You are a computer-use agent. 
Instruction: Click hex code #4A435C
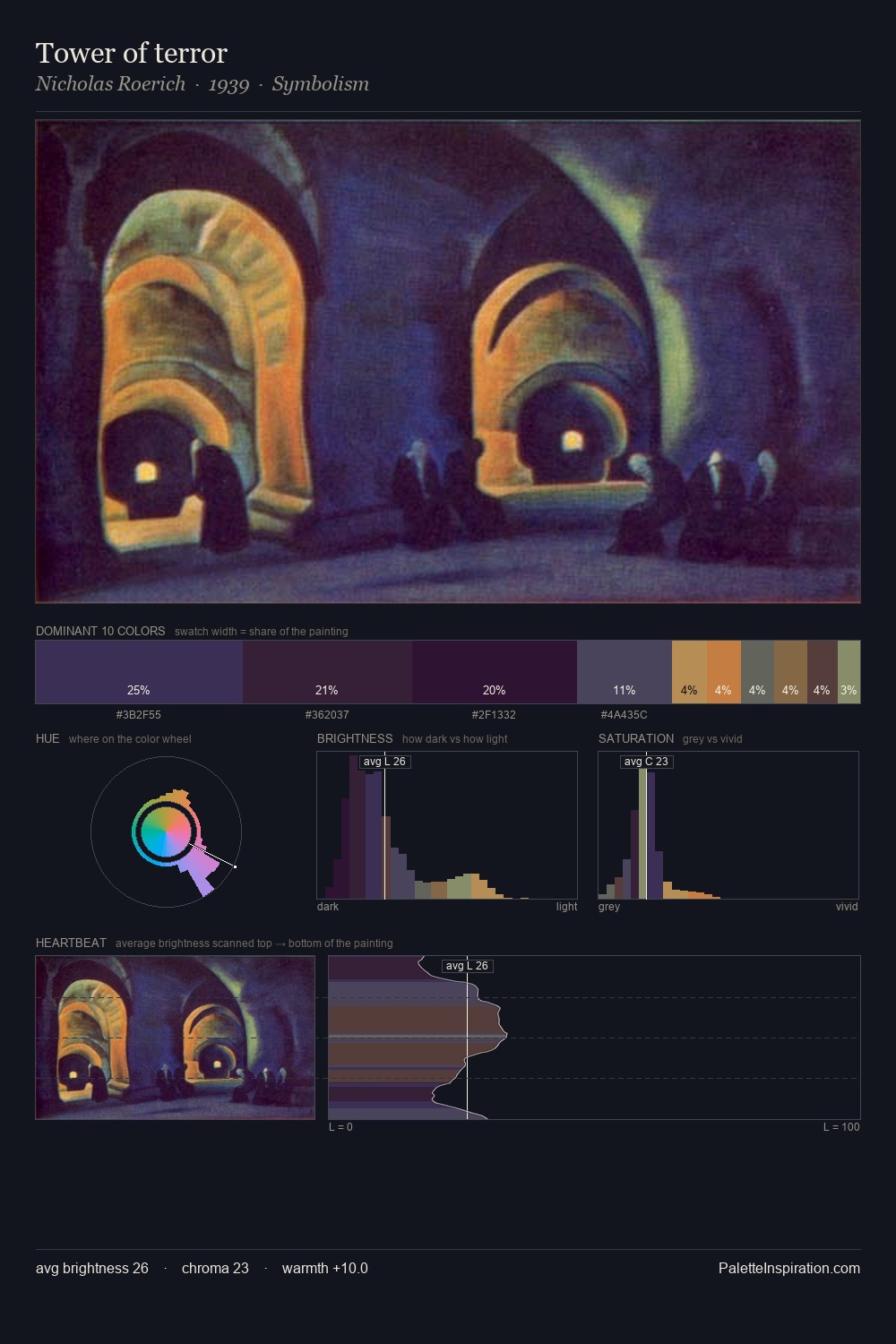(624, 715)
